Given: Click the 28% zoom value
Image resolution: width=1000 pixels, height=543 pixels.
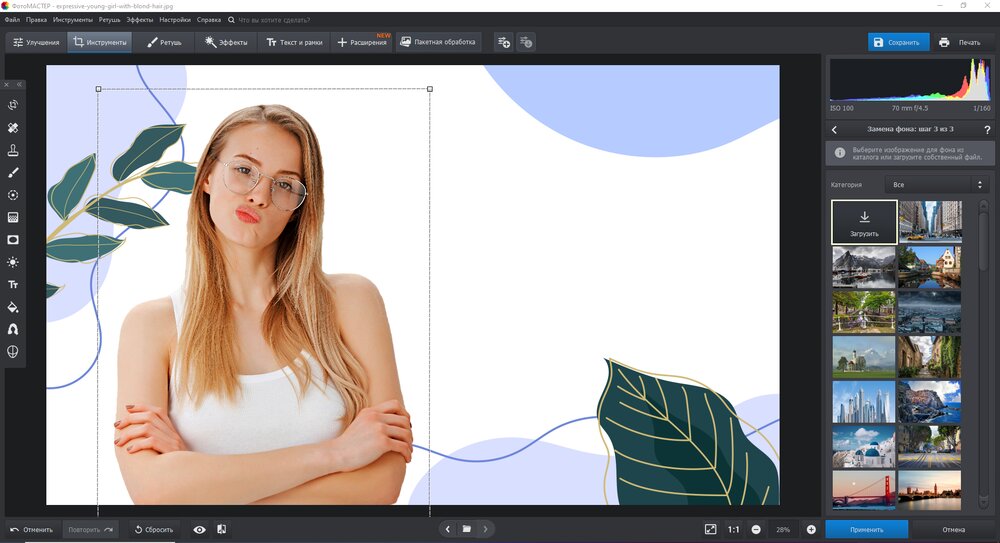Looking at the screenshot, I should [x=783, y=530].
